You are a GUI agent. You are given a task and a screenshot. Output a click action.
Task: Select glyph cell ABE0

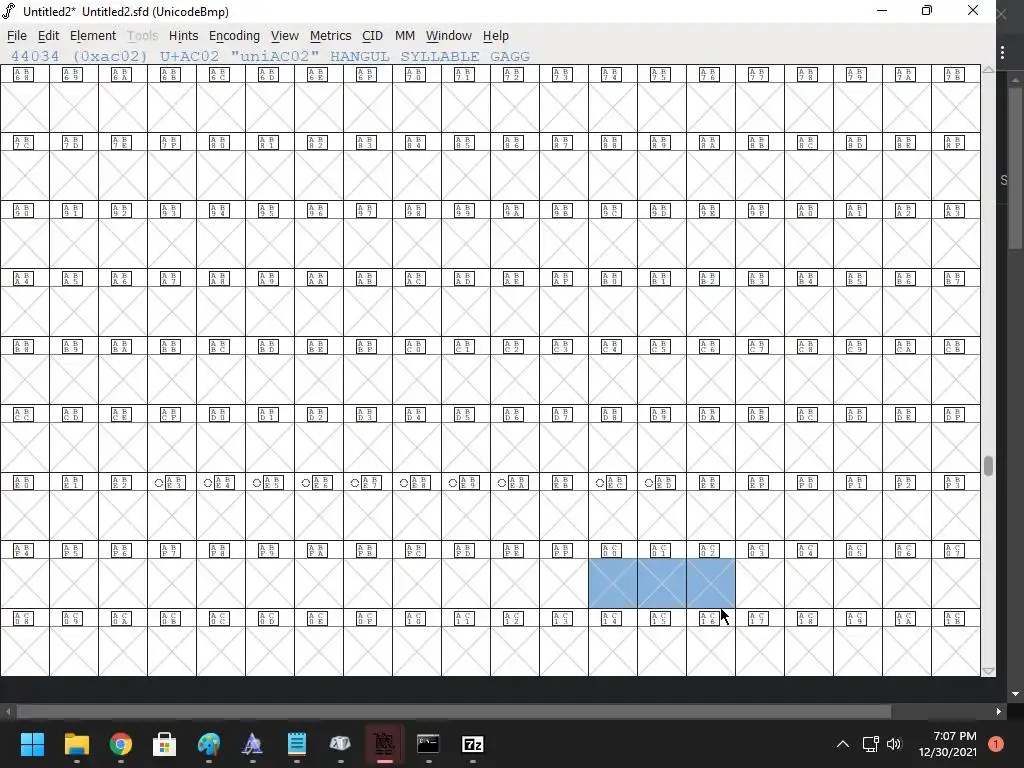[x=24, y=515]
